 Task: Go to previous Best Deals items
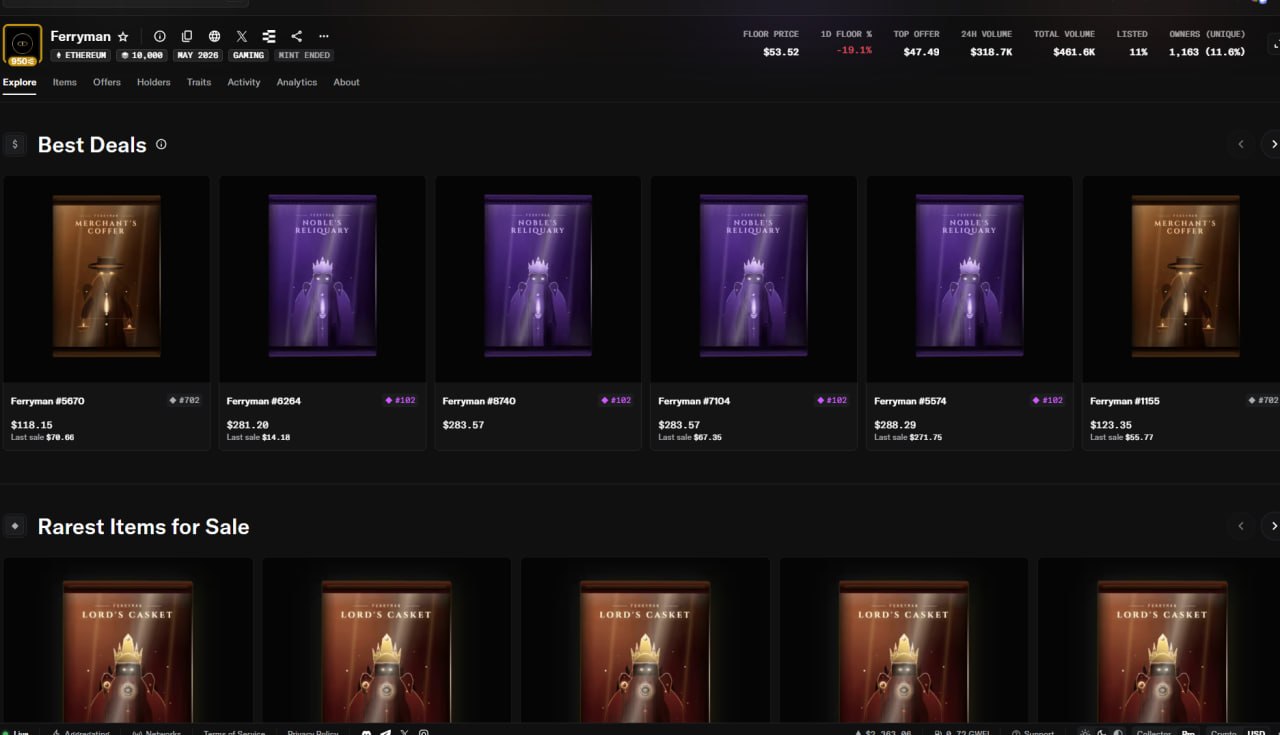pyautogui.click(x=1241, y=144)
